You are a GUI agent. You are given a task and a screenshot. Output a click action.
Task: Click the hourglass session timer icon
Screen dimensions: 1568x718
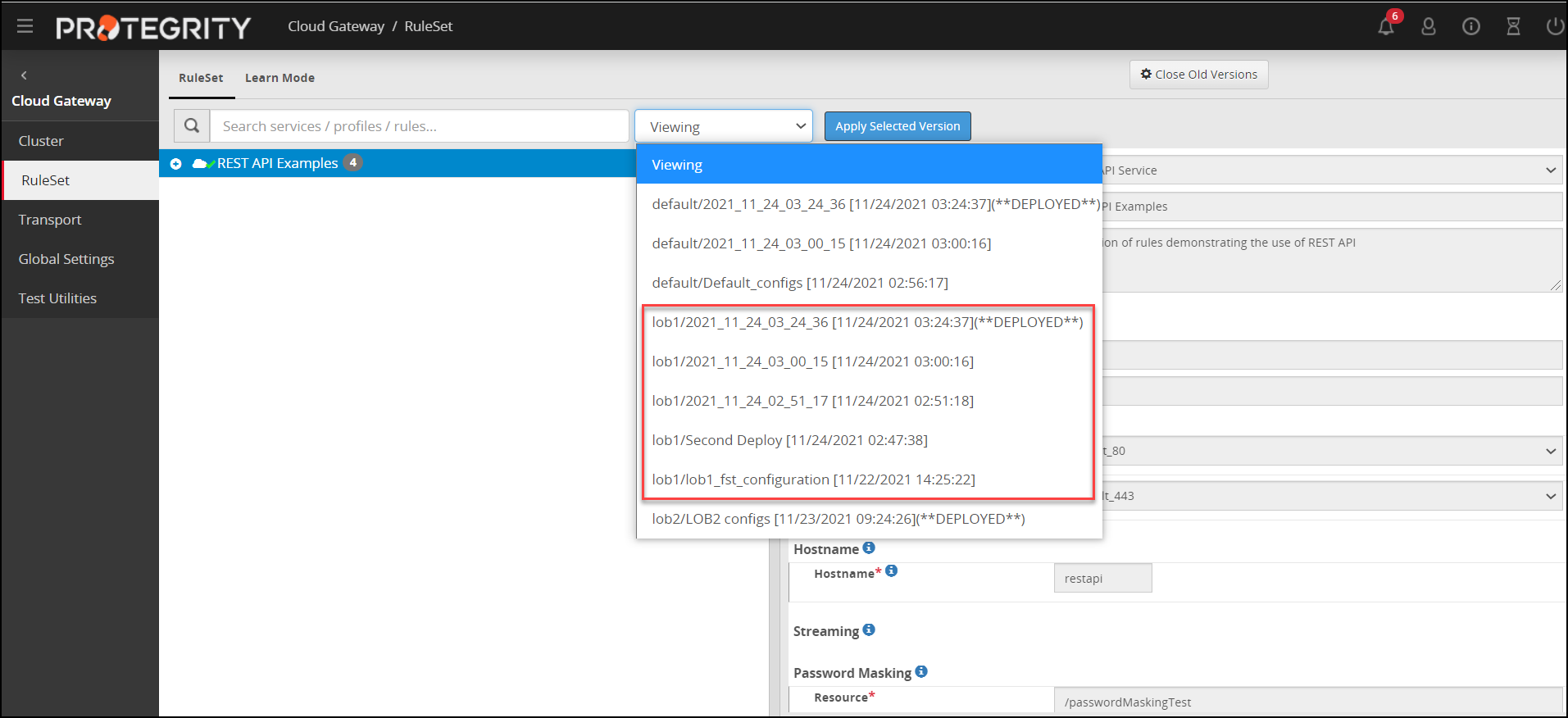point(1514,26)
